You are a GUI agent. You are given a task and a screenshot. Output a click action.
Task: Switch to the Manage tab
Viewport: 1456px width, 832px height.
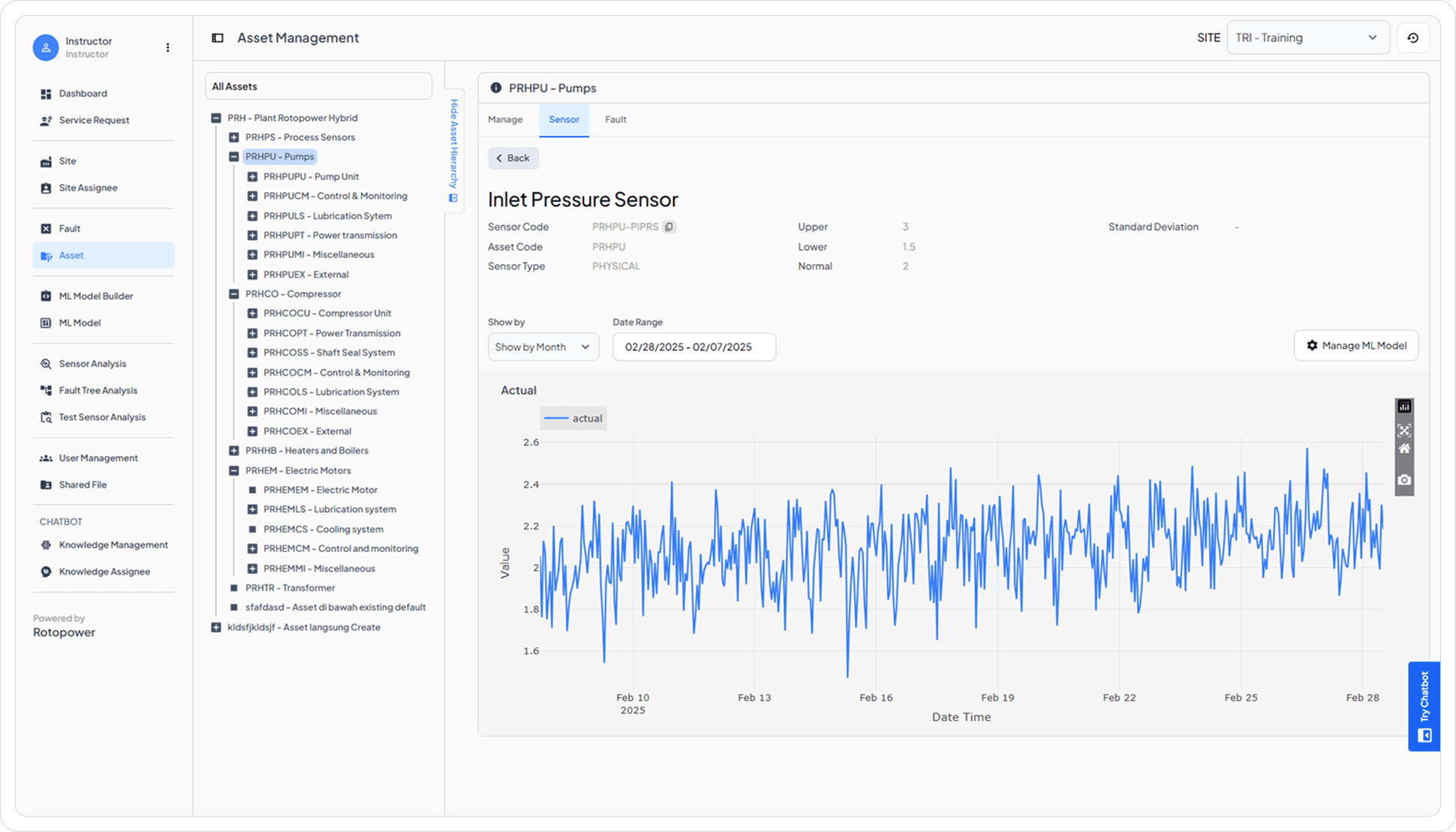pos(505,119)
